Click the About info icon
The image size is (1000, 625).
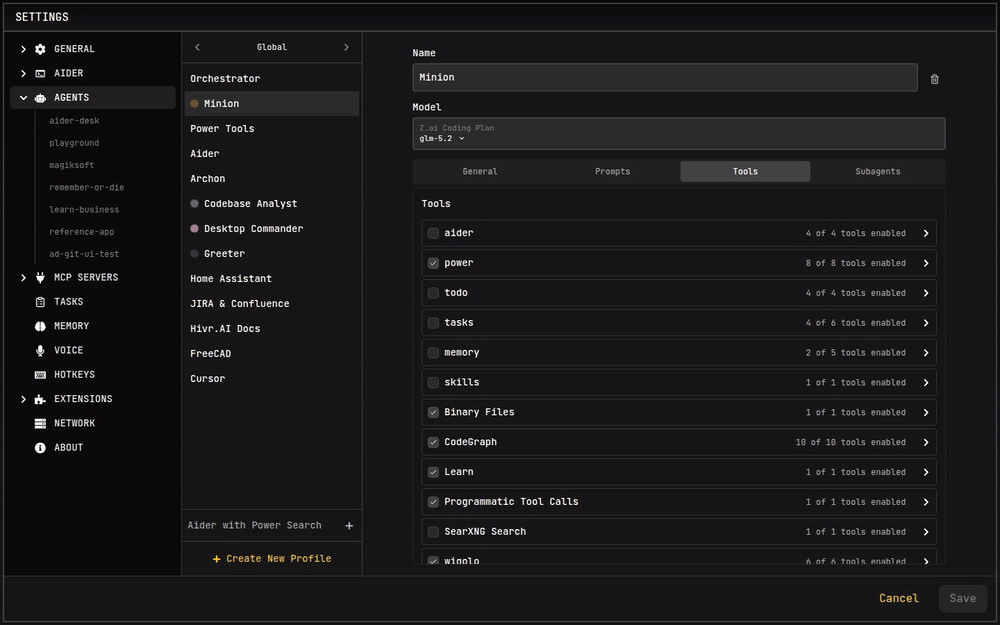(x=40, y=448)
